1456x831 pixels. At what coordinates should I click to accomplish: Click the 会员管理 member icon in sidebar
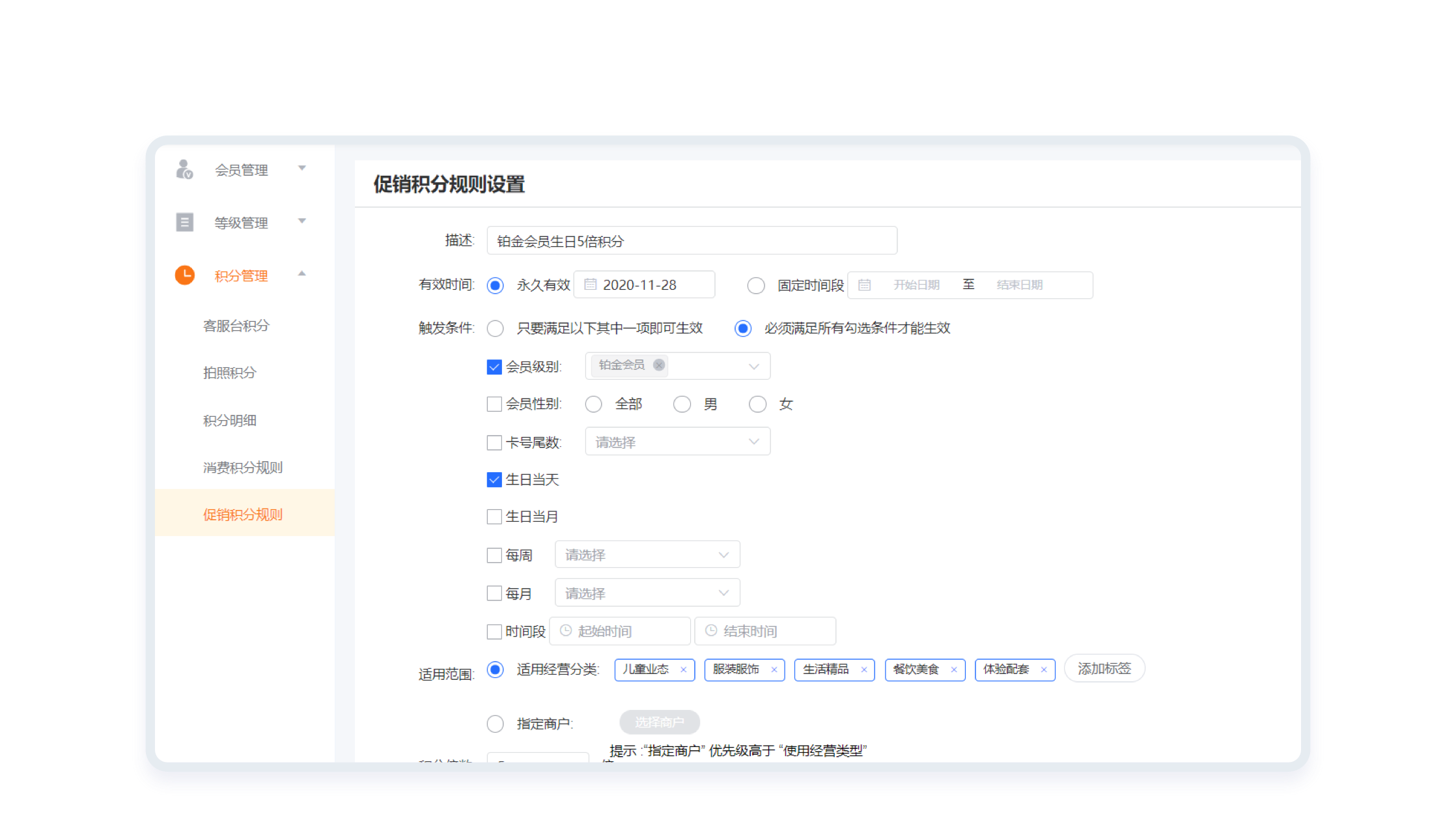coord(184,169)
